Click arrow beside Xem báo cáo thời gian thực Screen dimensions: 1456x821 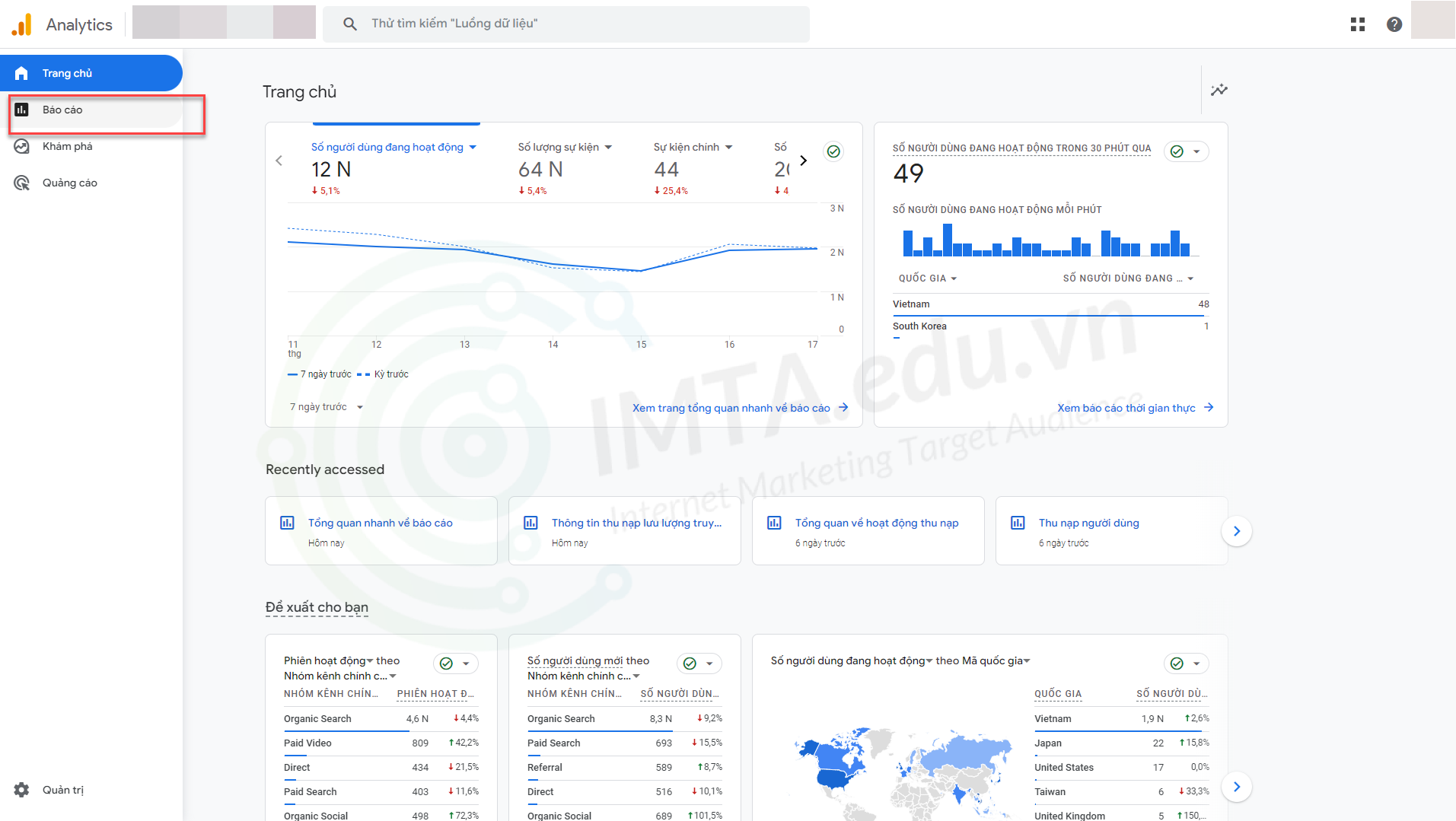(x=1209, y=408)
